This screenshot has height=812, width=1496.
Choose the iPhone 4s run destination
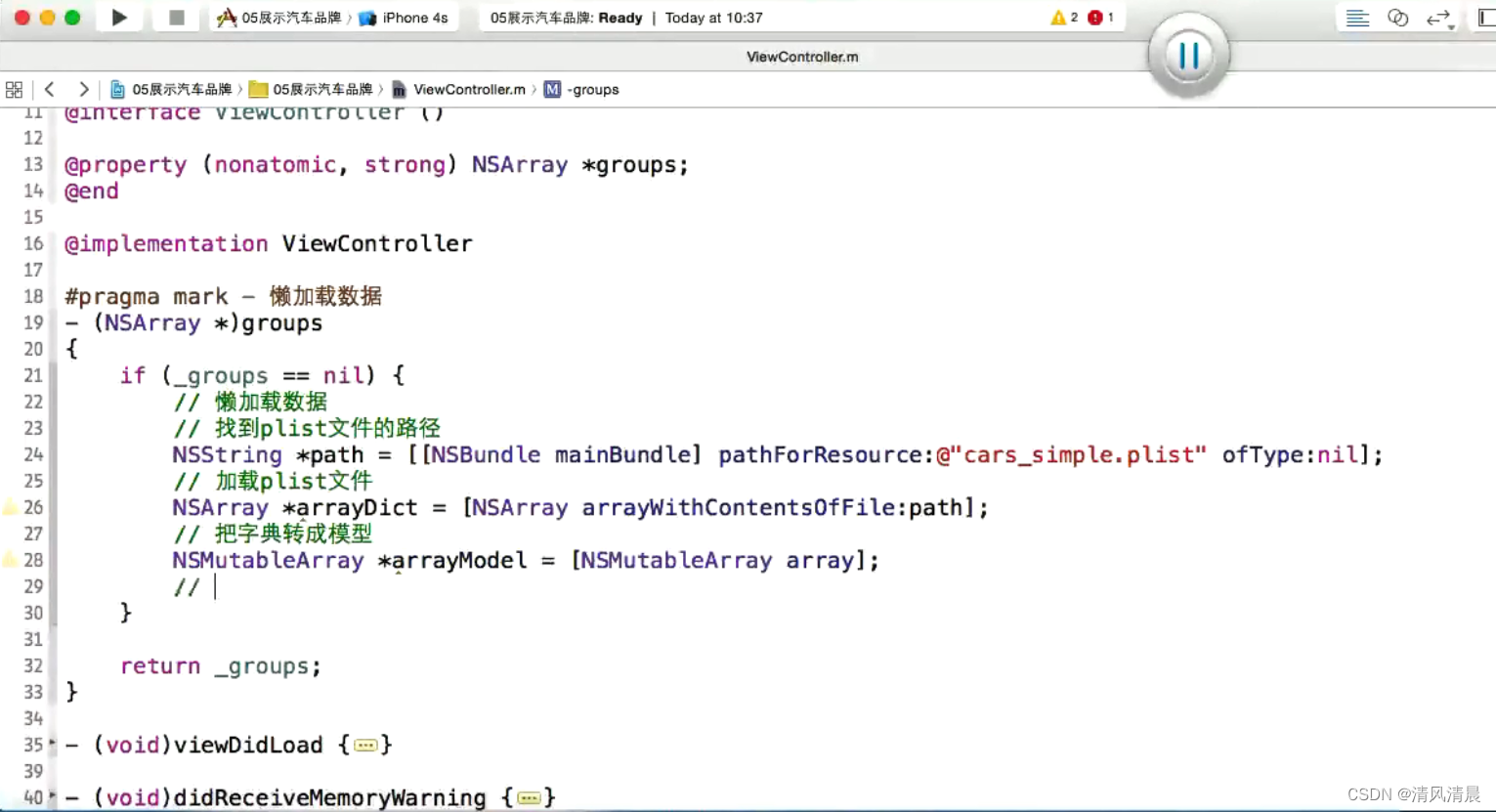(404, 18)
